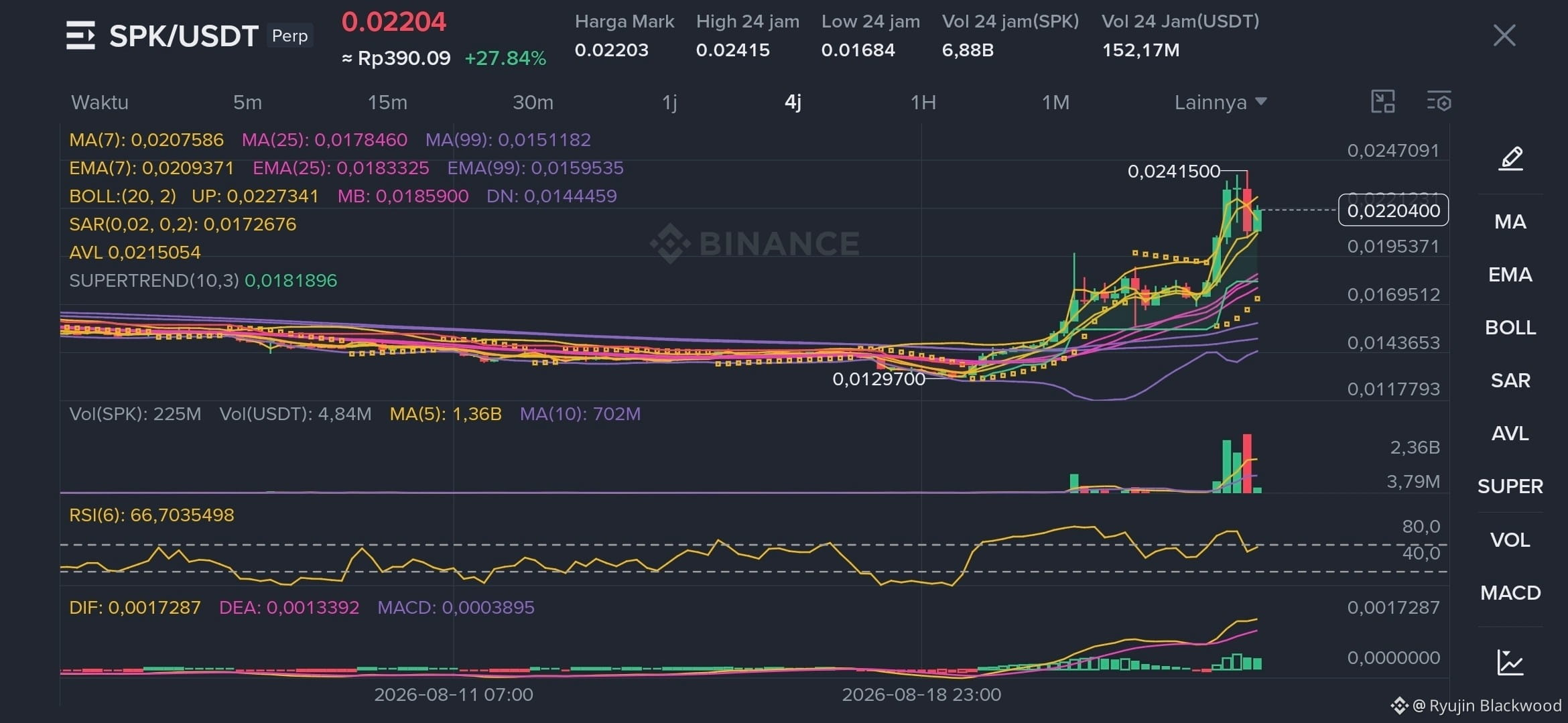The height and width of the screenshot is (723, 1568).
Task: Tap the +27.84% change value
Action: coord(505,58)
